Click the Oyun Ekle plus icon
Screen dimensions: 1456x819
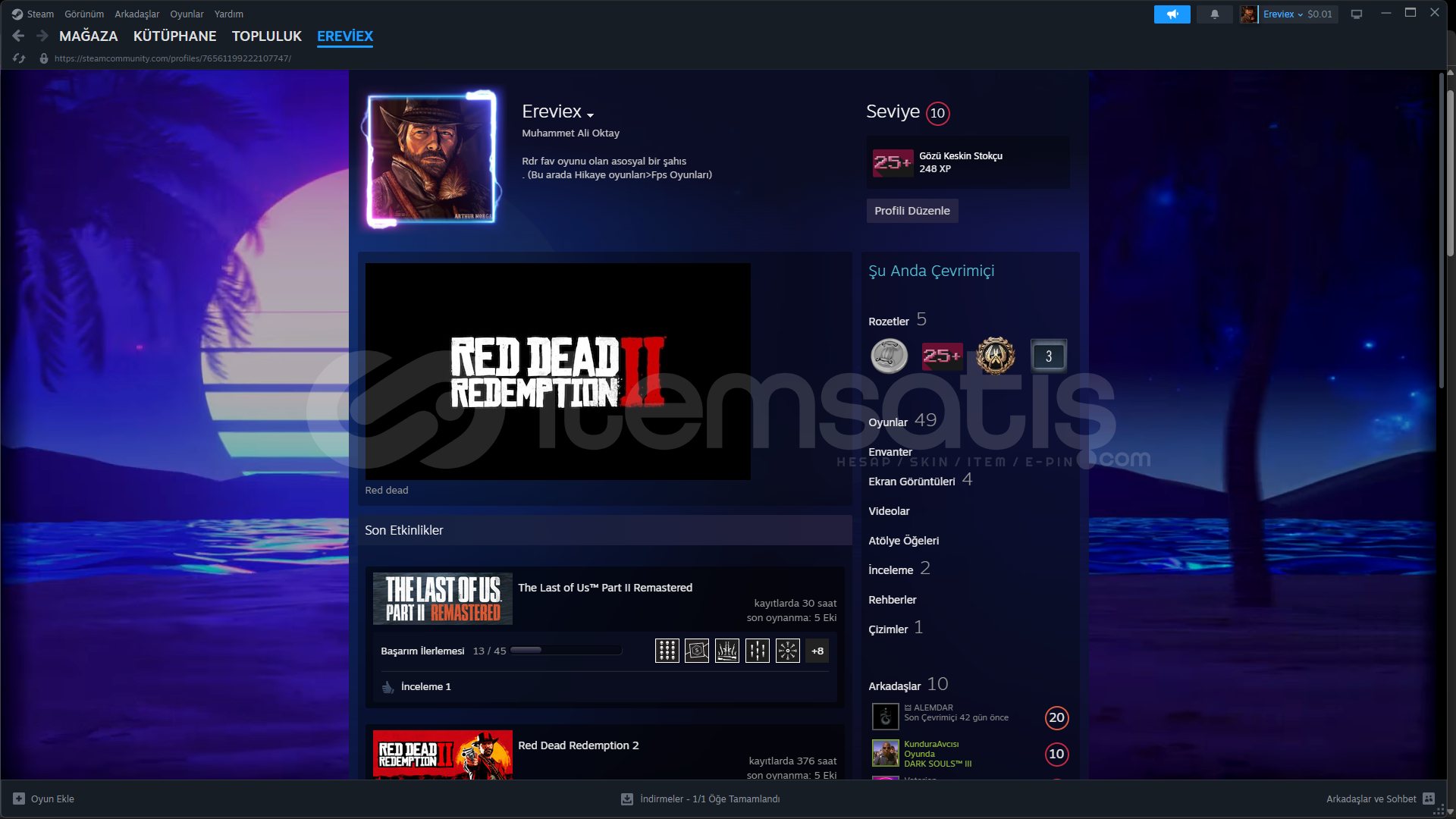click(x=19, y=799)
